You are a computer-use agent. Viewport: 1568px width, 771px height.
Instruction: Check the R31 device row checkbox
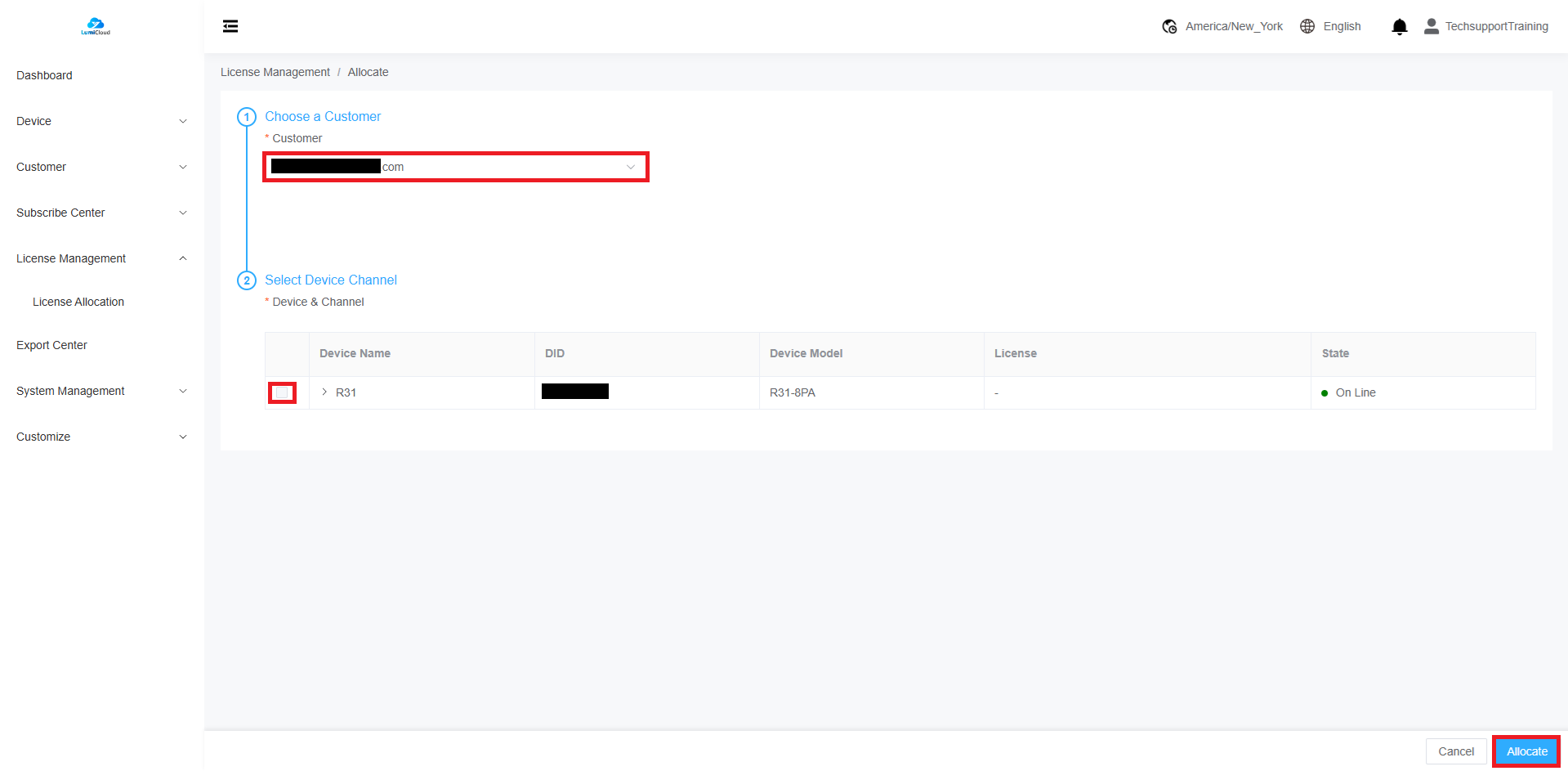tap(282, 393)
